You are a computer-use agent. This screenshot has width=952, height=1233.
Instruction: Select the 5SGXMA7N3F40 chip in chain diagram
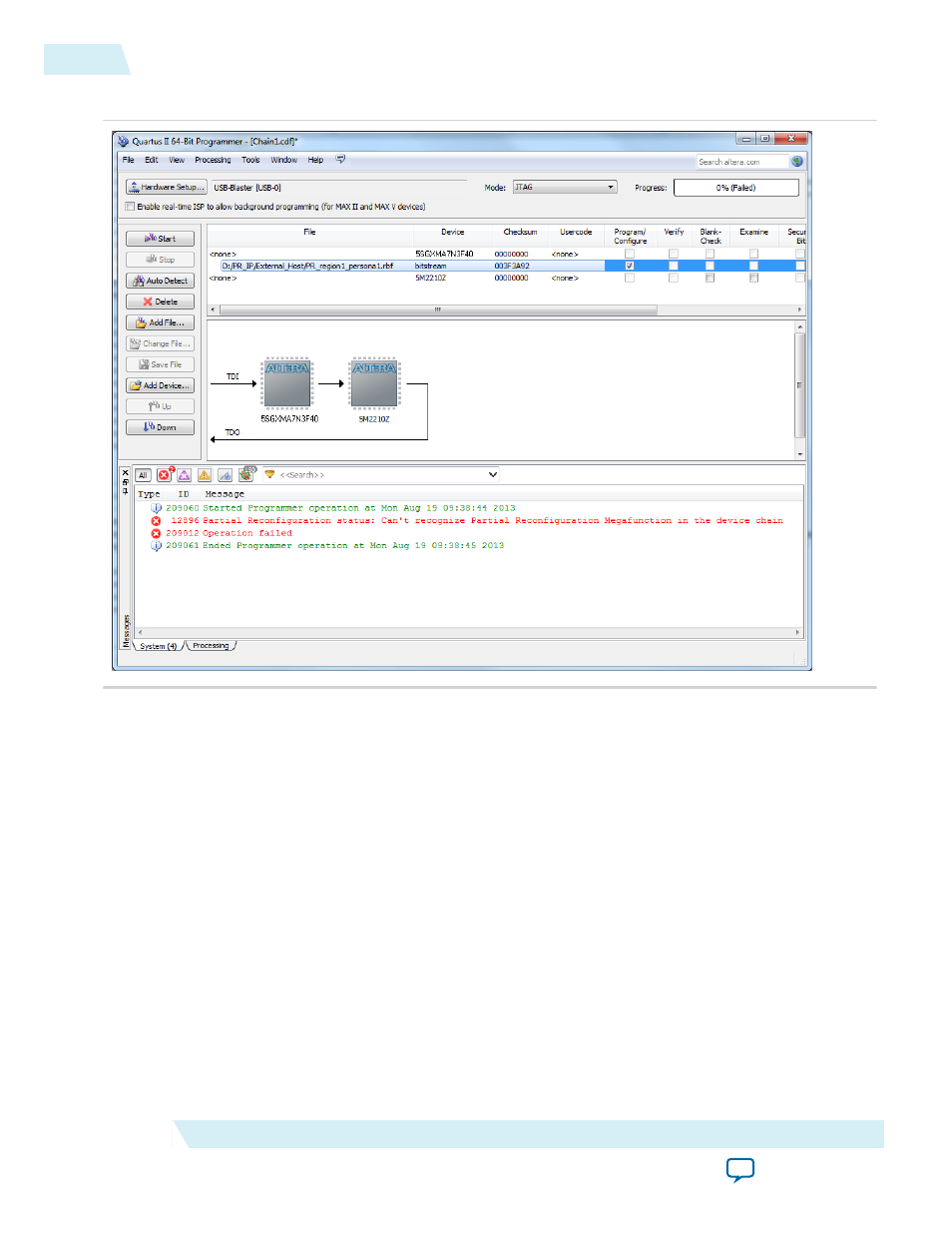click(x=287, y=383)
